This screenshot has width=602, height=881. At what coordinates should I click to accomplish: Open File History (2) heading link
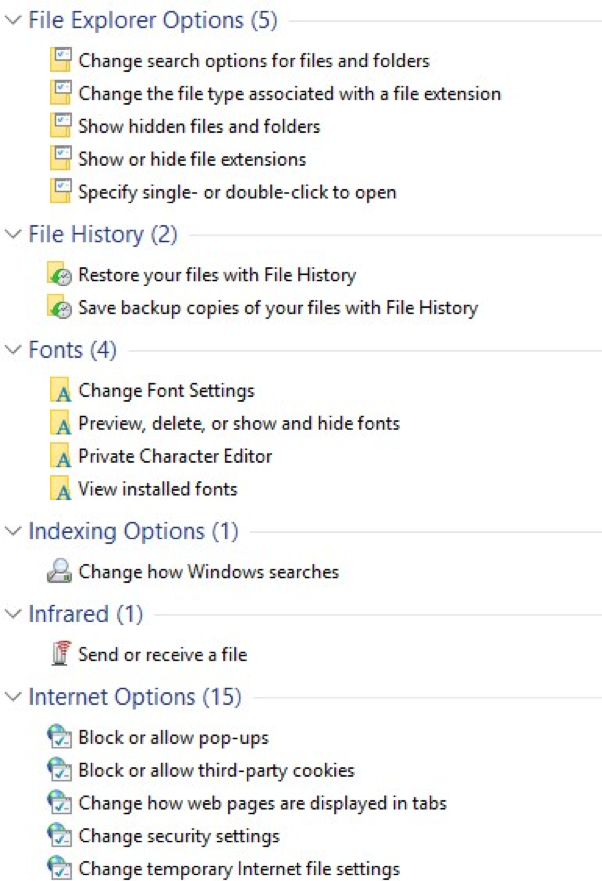click(x=103, y=234)
